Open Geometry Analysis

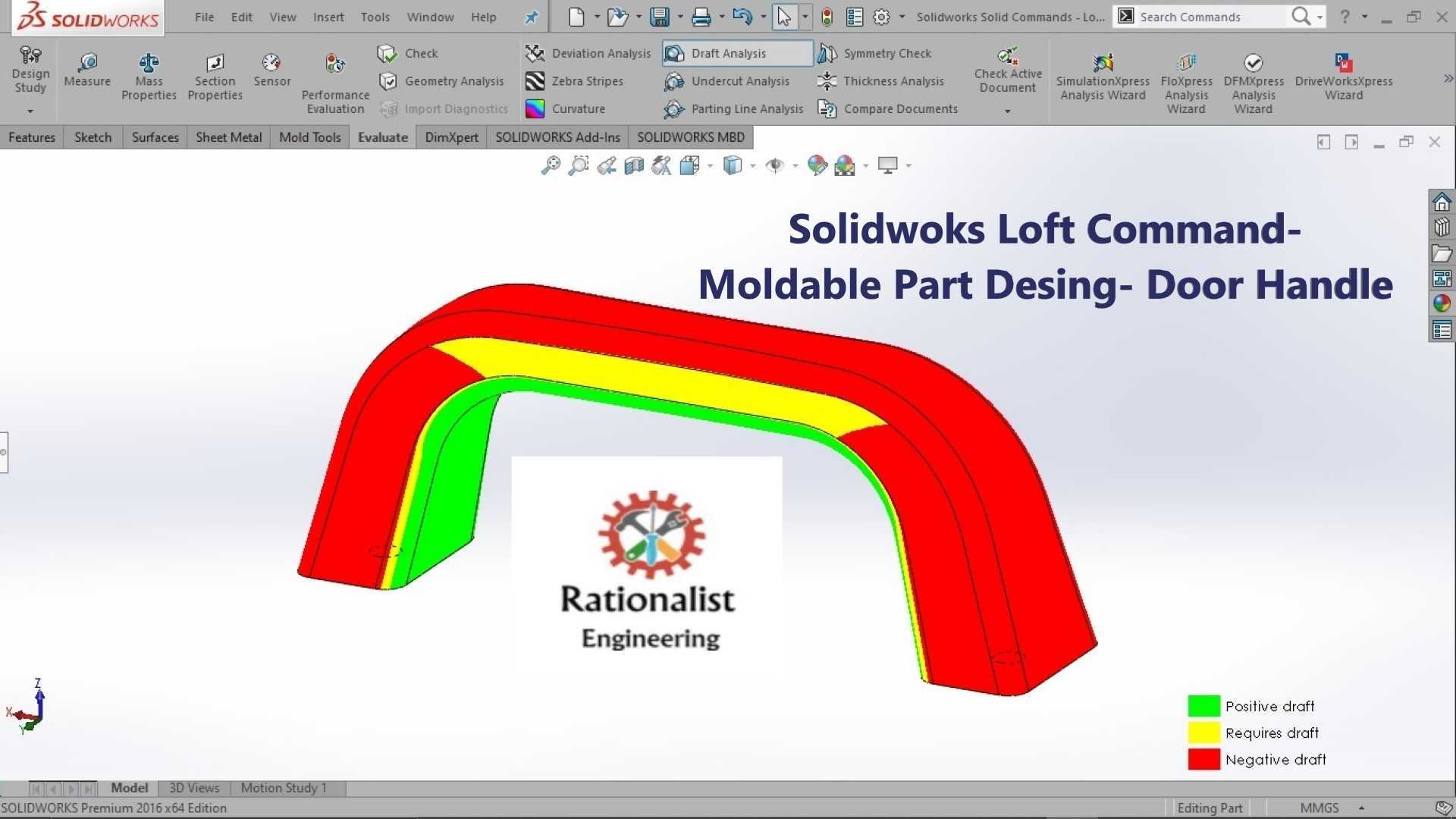pyautogui.click(x=441, y=81)
